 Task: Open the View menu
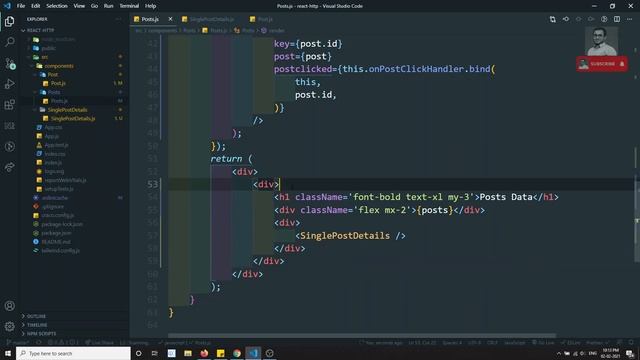pyautogui.click(x=79, y=6)
